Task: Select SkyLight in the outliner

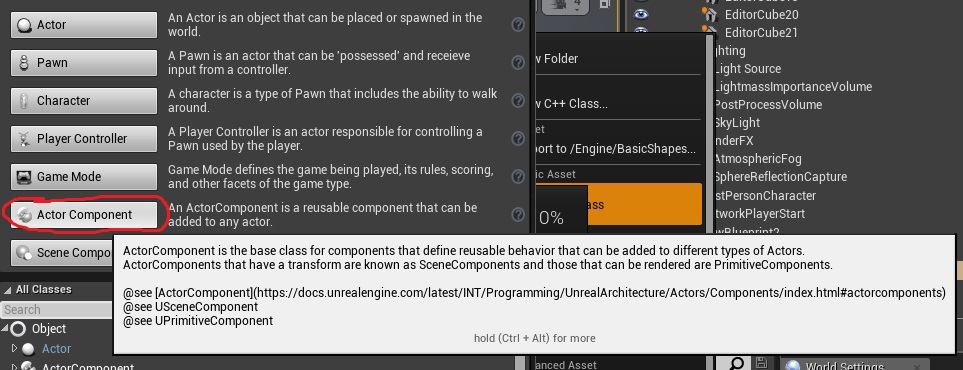Action: pos(738,122)
